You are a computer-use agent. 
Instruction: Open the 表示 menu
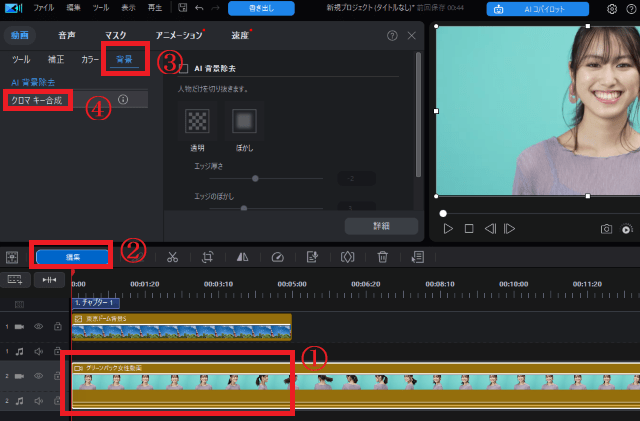[x=128, y=8]
